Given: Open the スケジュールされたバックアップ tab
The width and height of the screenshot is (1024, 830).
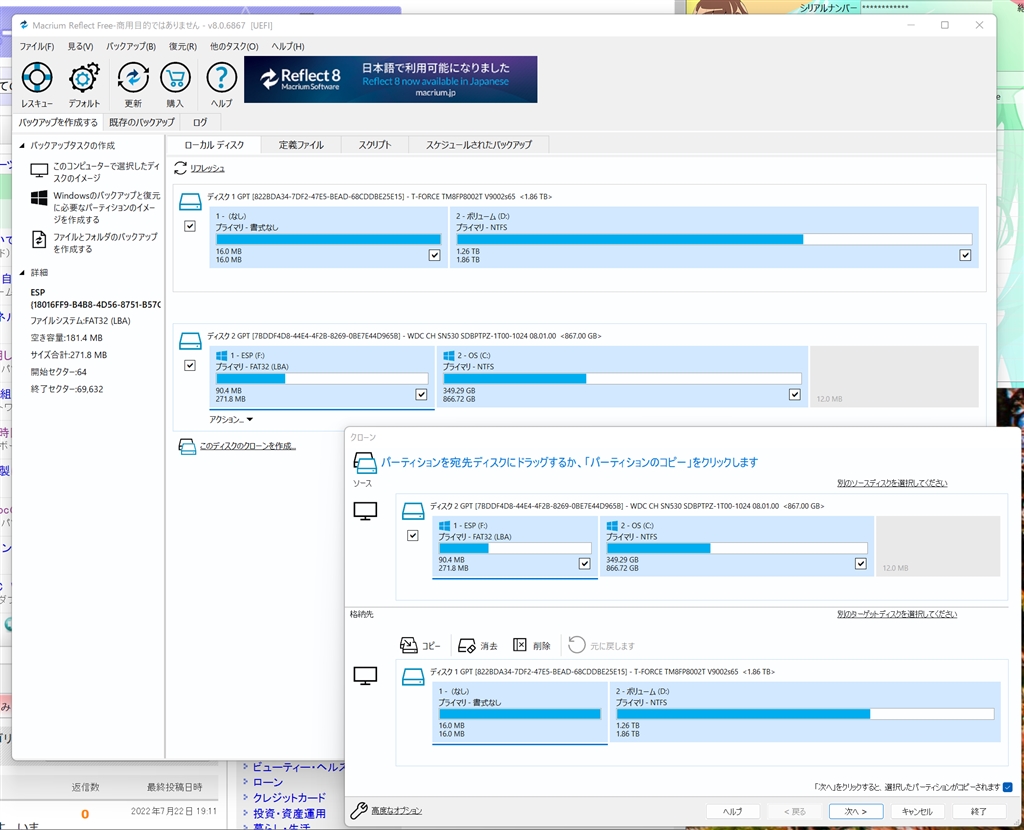Looking at the screenshot, I should [479, 145].
